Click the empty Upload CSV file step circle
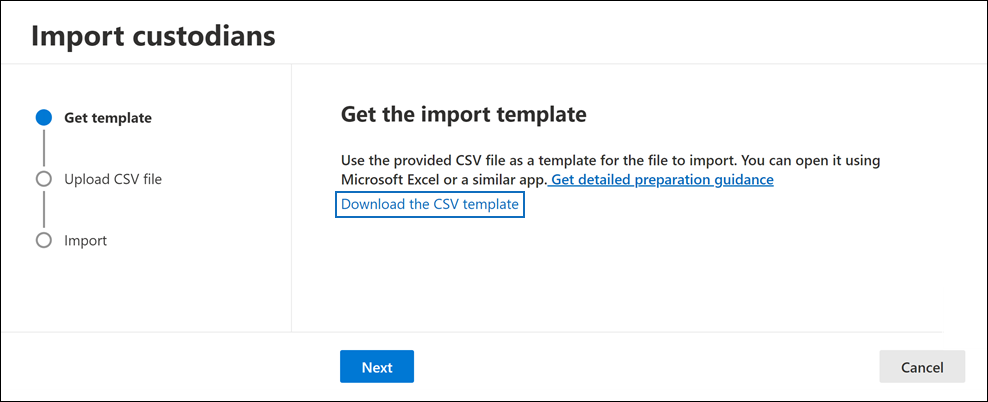The width and height of the screenshot is (988, 402). pyautogui.click(x=43, y=179)
